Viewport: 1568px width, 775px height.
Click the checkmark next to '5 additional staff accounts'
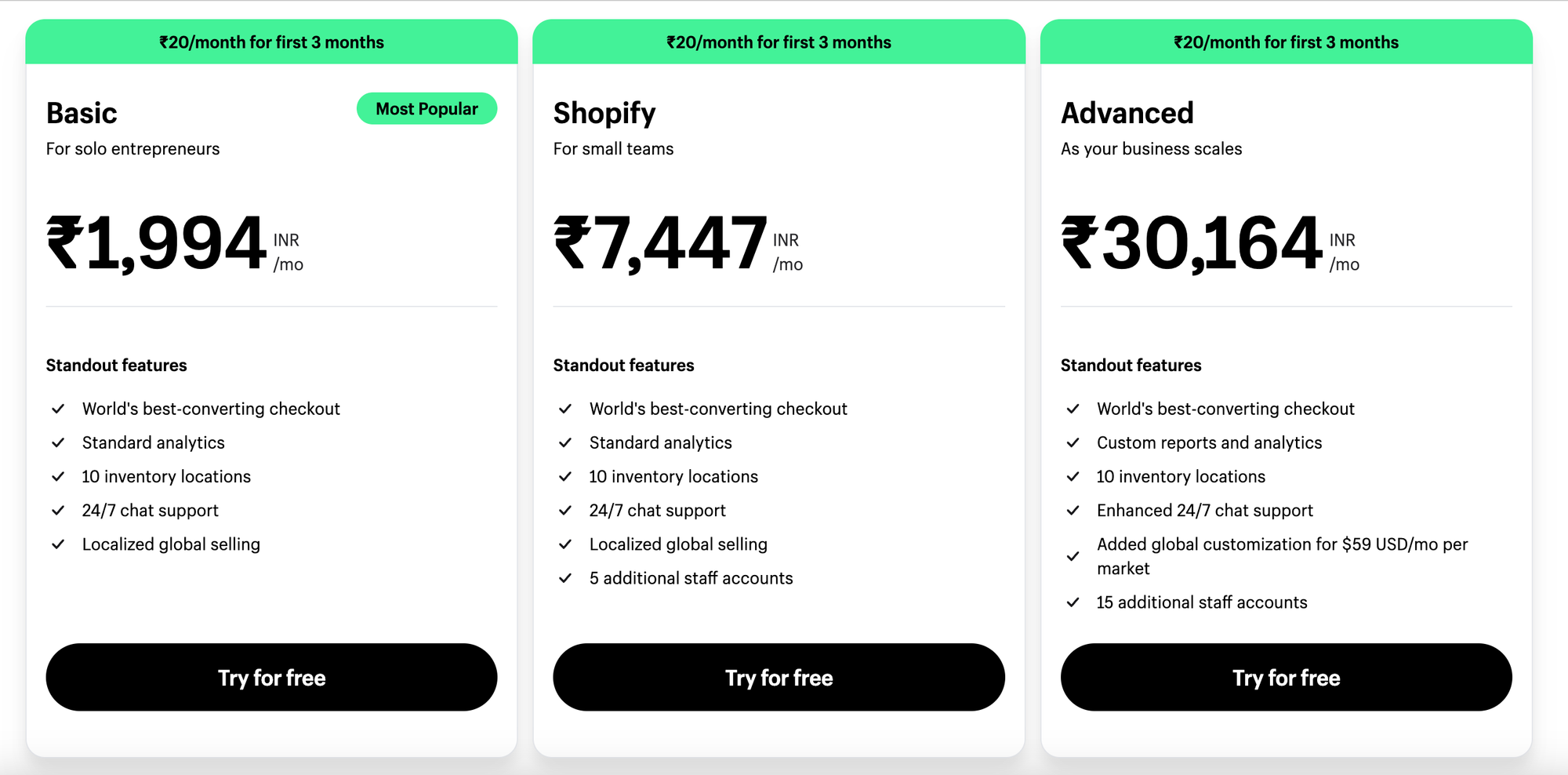point(565,578)
